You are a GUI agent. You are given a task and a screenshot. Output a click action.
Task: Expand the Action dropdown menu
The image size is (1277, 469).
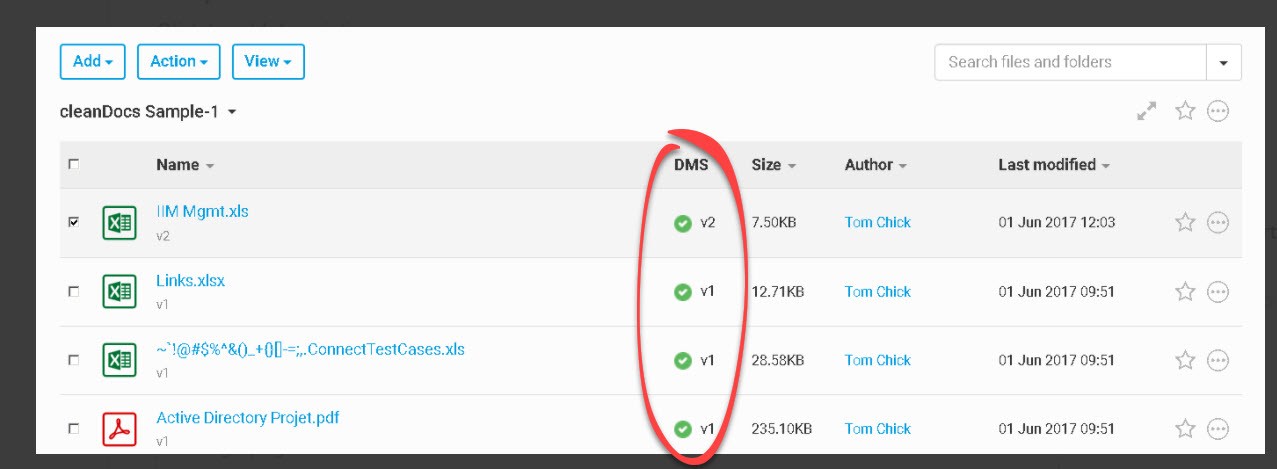click(x=178, y=61)
